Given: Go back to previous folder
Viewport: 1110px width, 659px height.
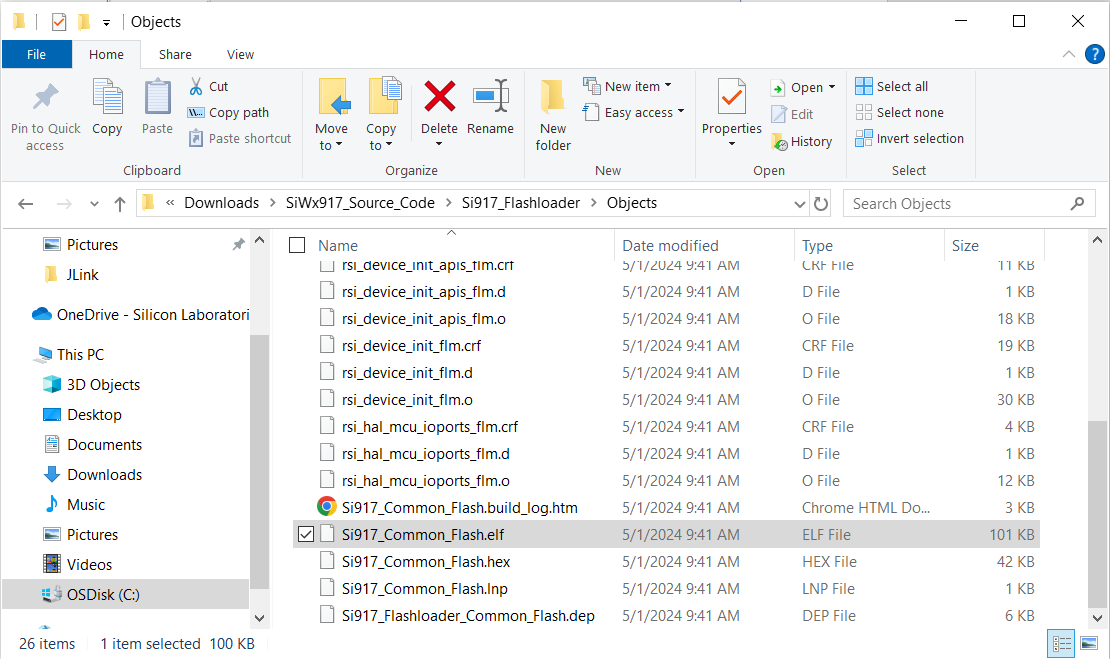Looking at the screenshot, I should (x=26, y=204).
